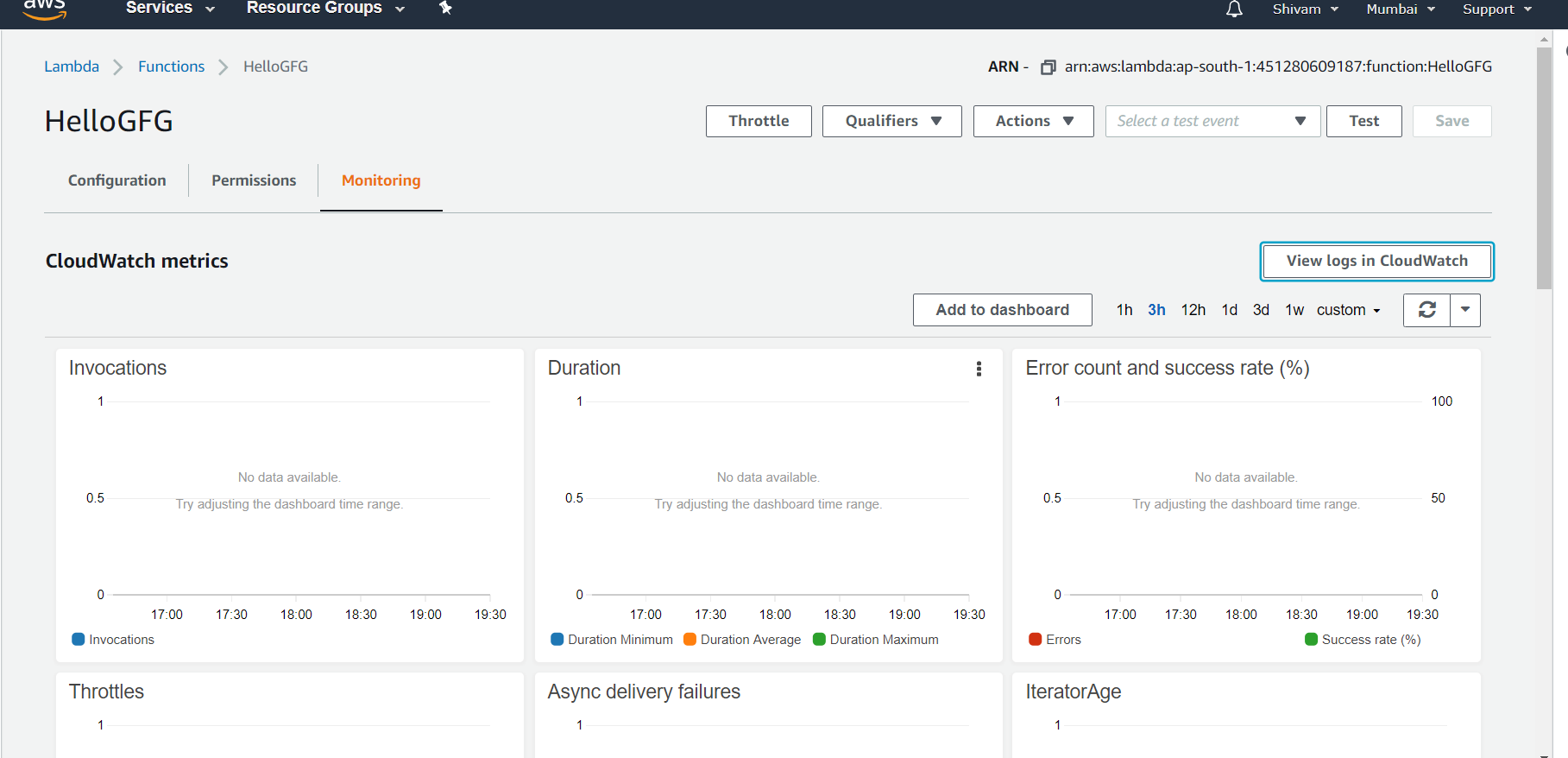The image size is (1568, 758).
Task: Open the refresh options dropdown arrow
Action: 1465,310
